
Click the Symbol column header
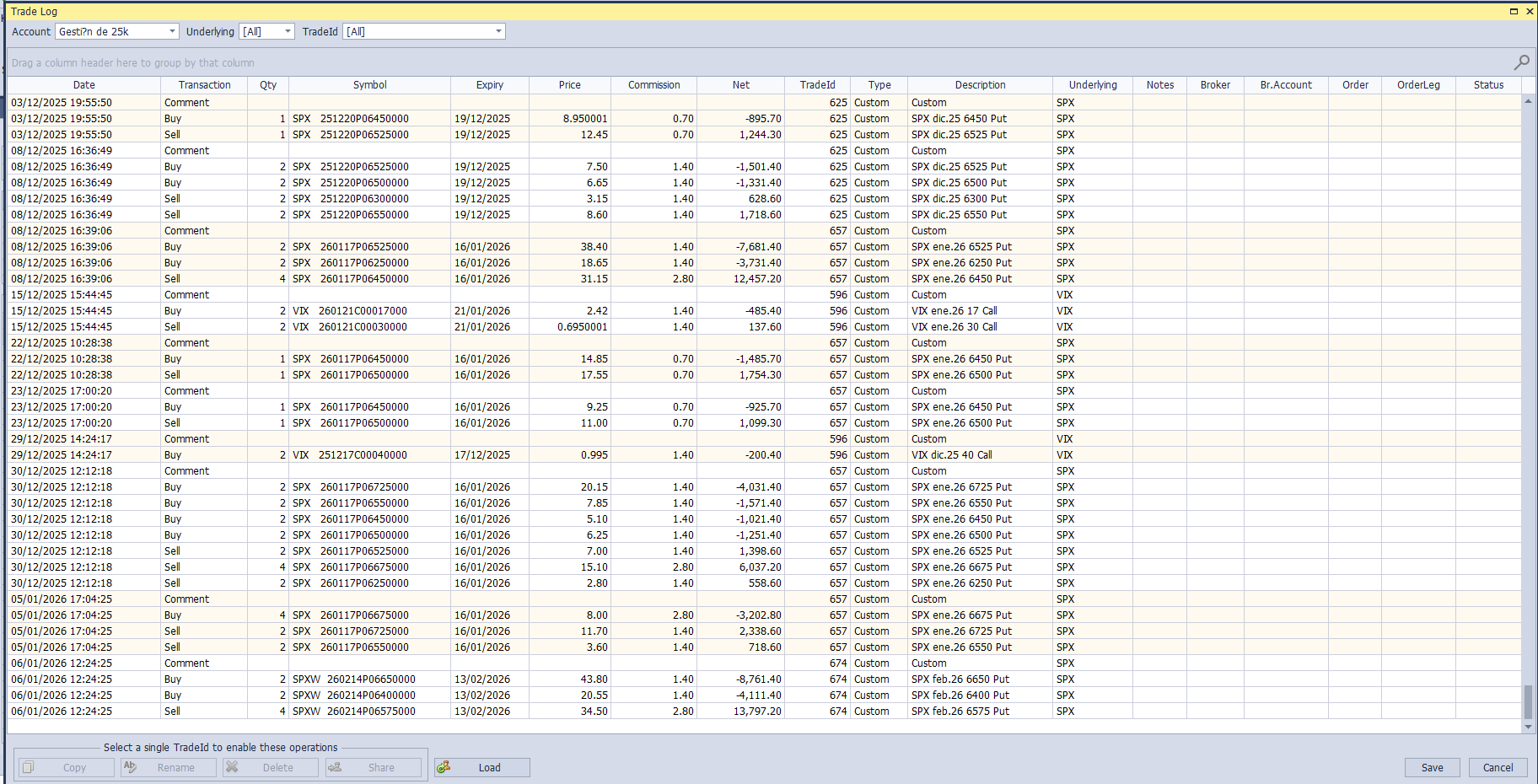point(369,84)
